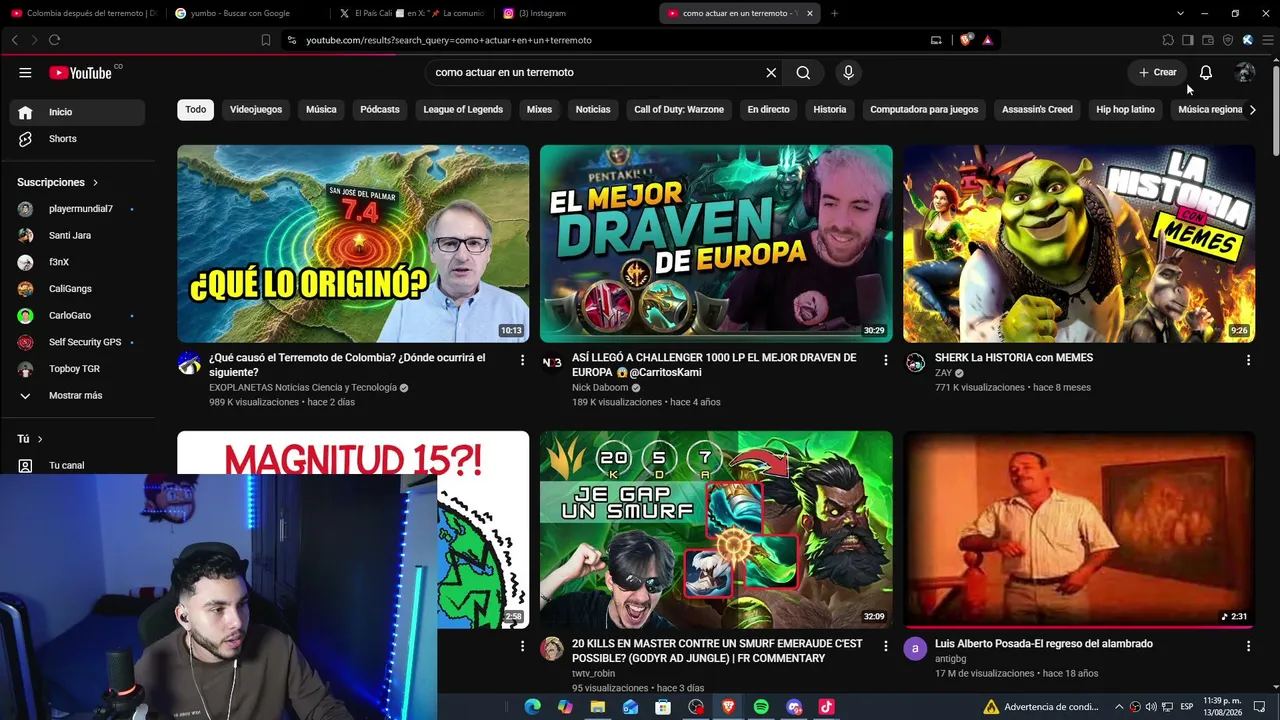Open options menu for the Terremoto de Colombia video
The height and width of the screenshot is (720, 1280).
coord(522,360)
